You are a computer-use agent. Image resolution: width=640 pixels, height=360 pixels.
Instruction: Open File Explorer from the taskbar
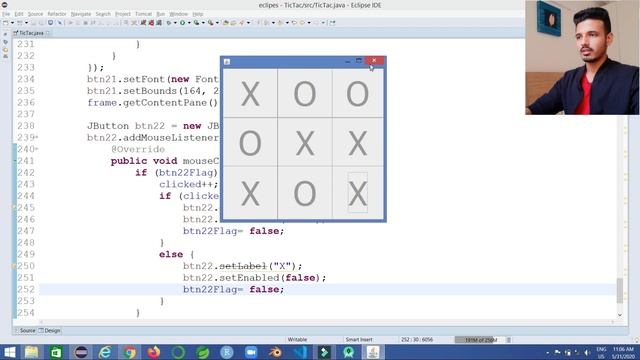coord(31,352)
